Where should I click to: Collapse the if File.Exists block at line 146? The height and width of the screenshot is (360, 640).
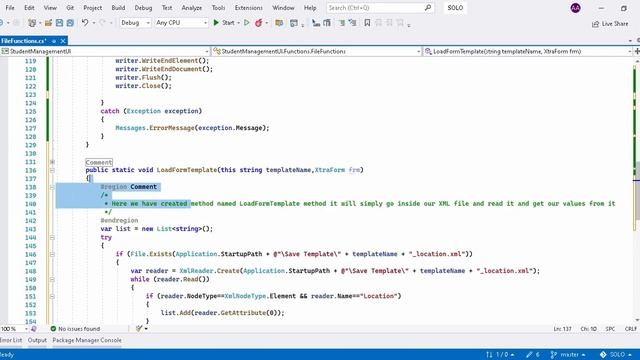tap(52, 254)
